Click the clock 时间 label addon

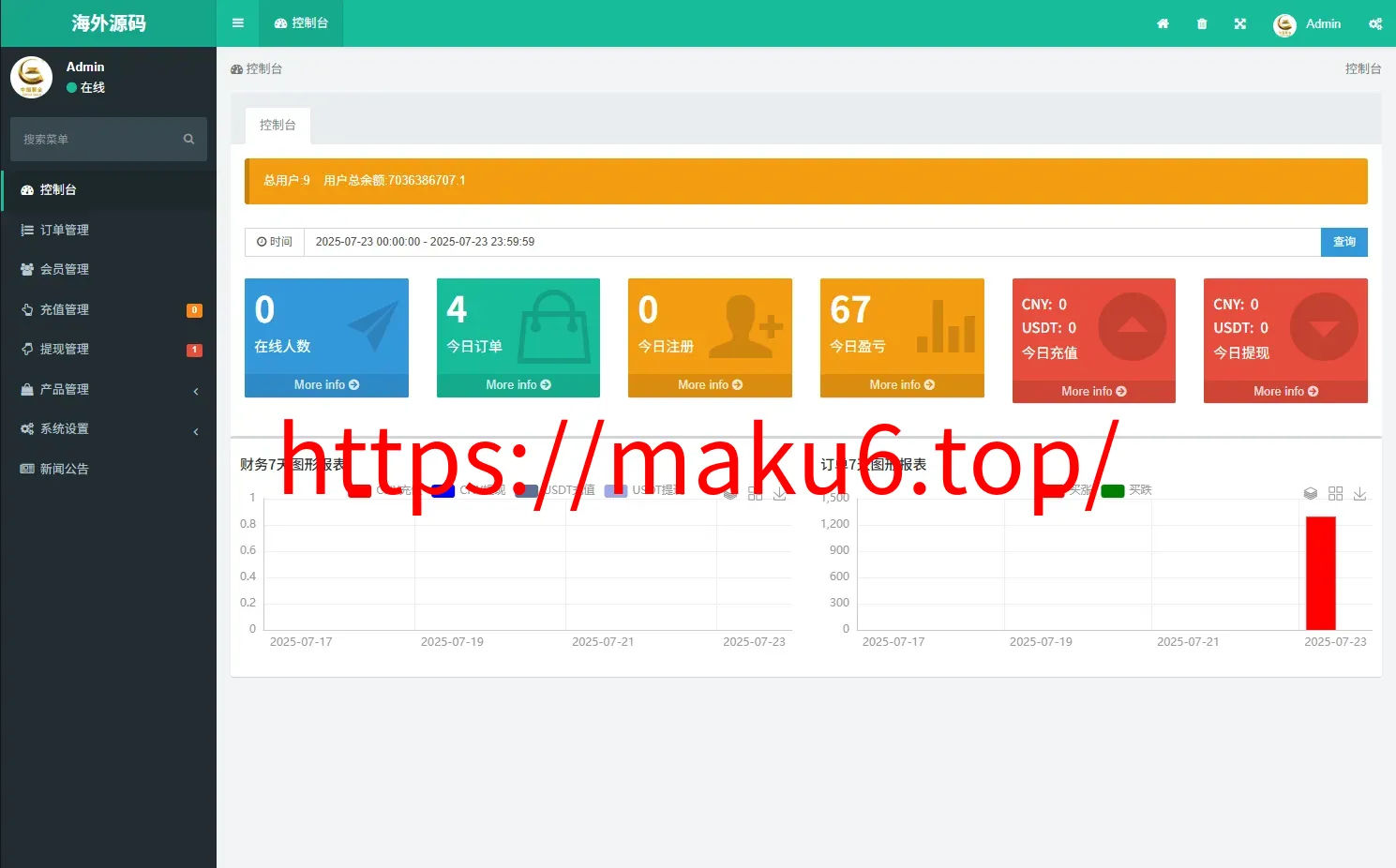pyautogui.click(x=275, y=242)
